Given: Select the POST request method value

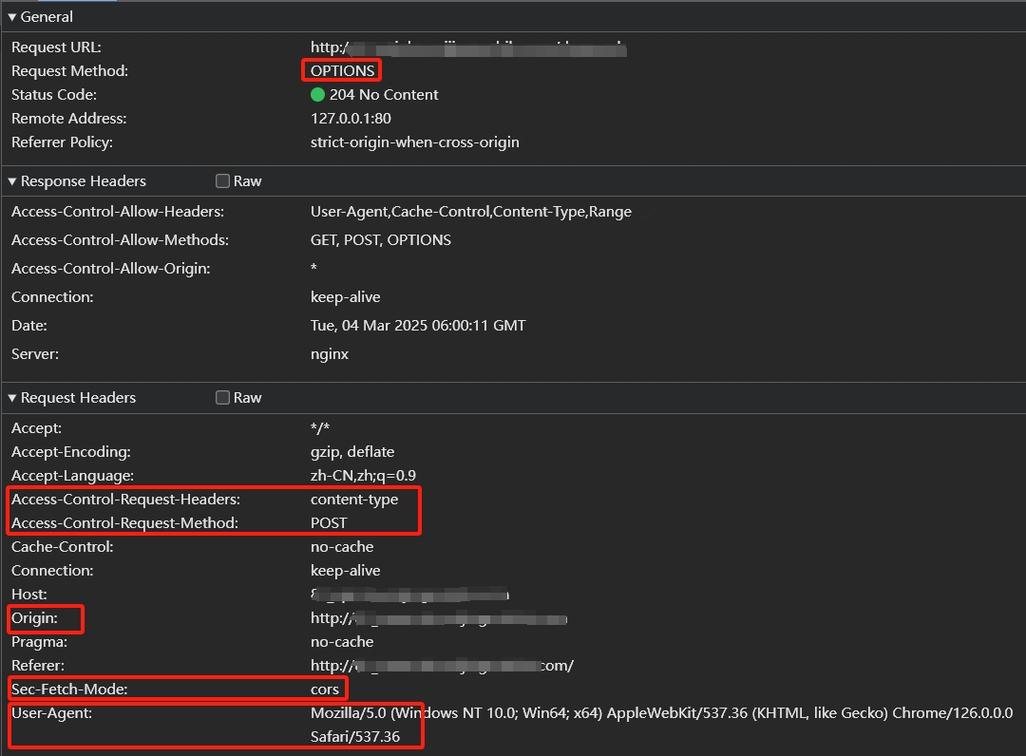Looking at the screenshot, I should [328, 523].
